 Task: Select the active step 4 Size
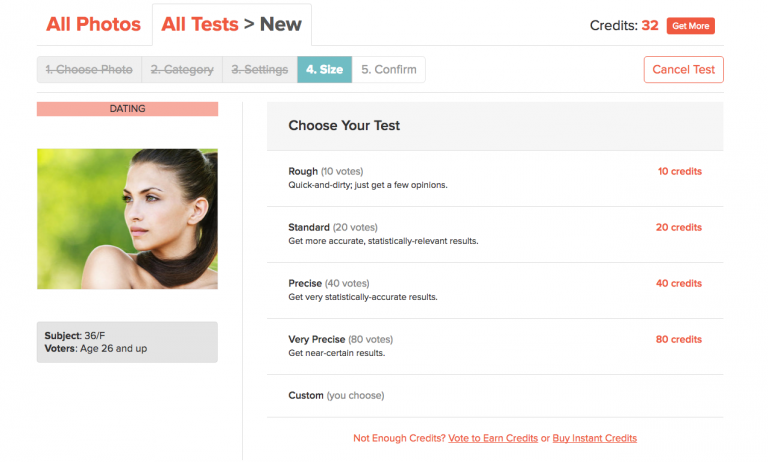324,70
